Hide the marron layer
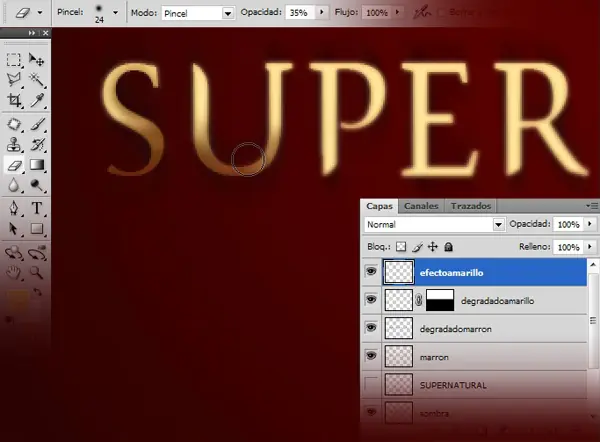Image resolution: width=600 pixels, height=442 pixels. (x=371, y=356)
